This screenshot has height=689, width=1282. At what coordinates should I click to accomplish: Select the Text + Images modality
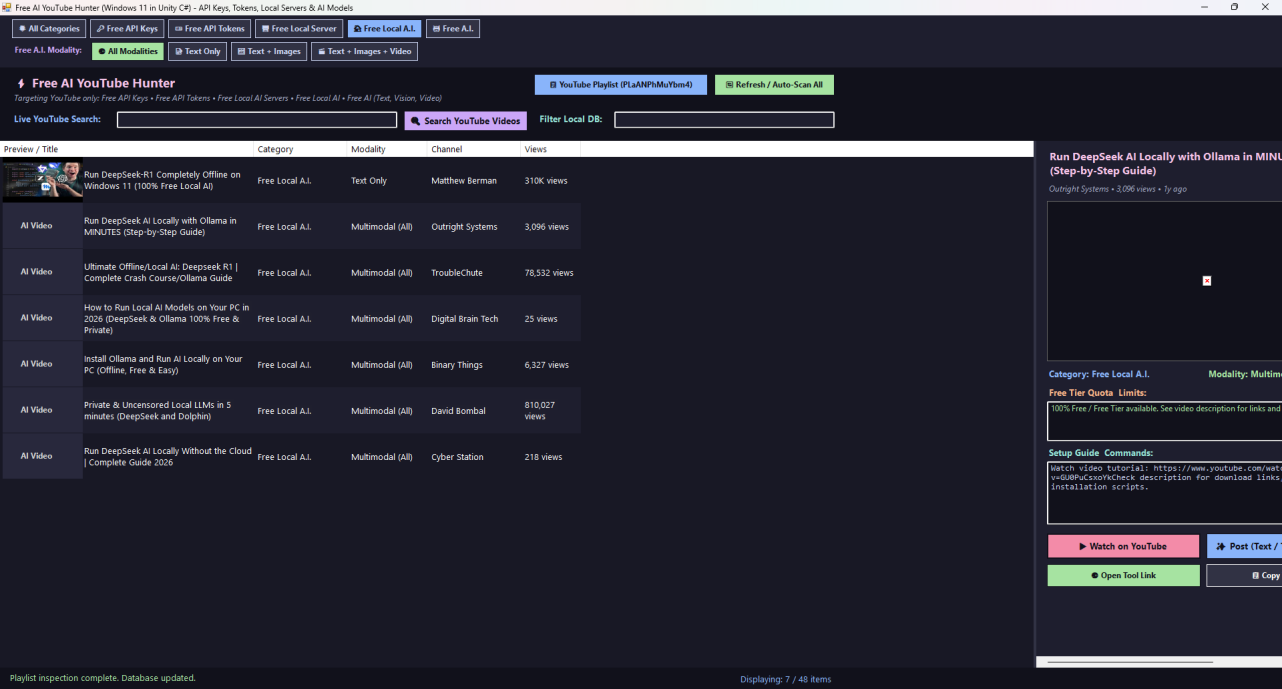pos(269,51)
